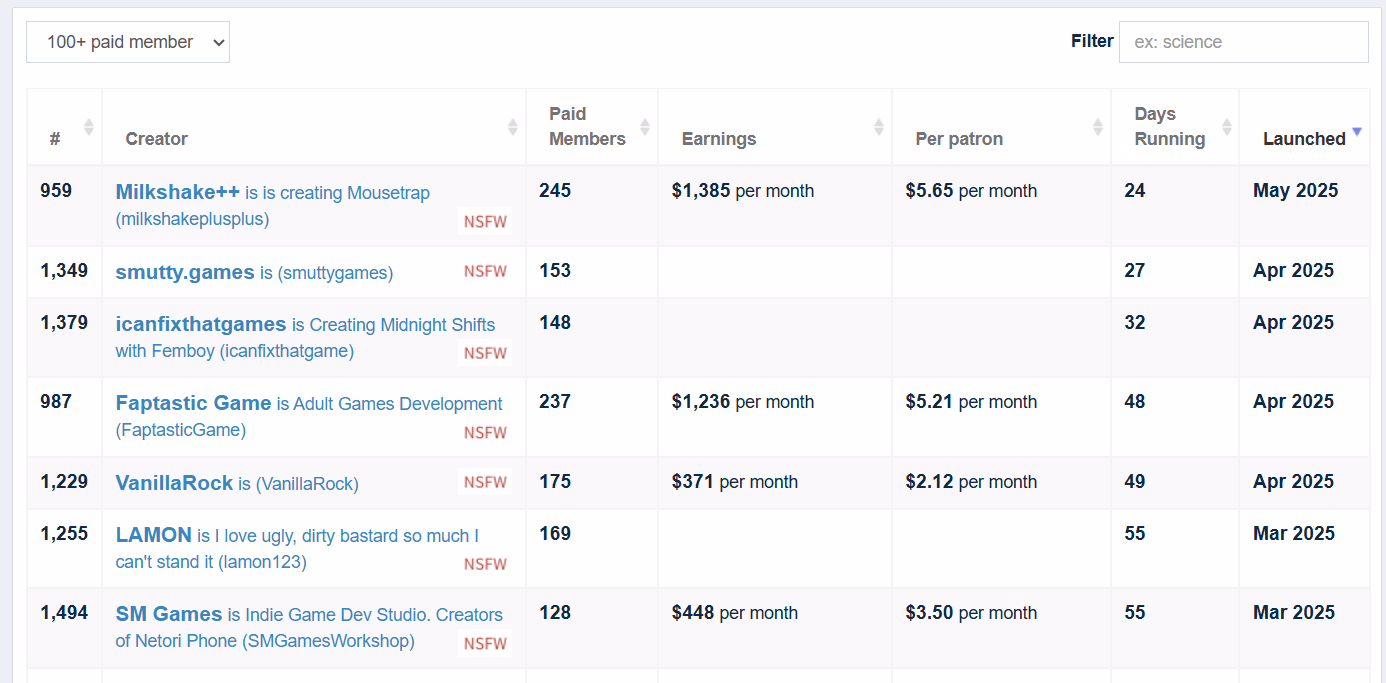
Task: Open the icanfixthatgames creator link
Action: click(201, 324)
